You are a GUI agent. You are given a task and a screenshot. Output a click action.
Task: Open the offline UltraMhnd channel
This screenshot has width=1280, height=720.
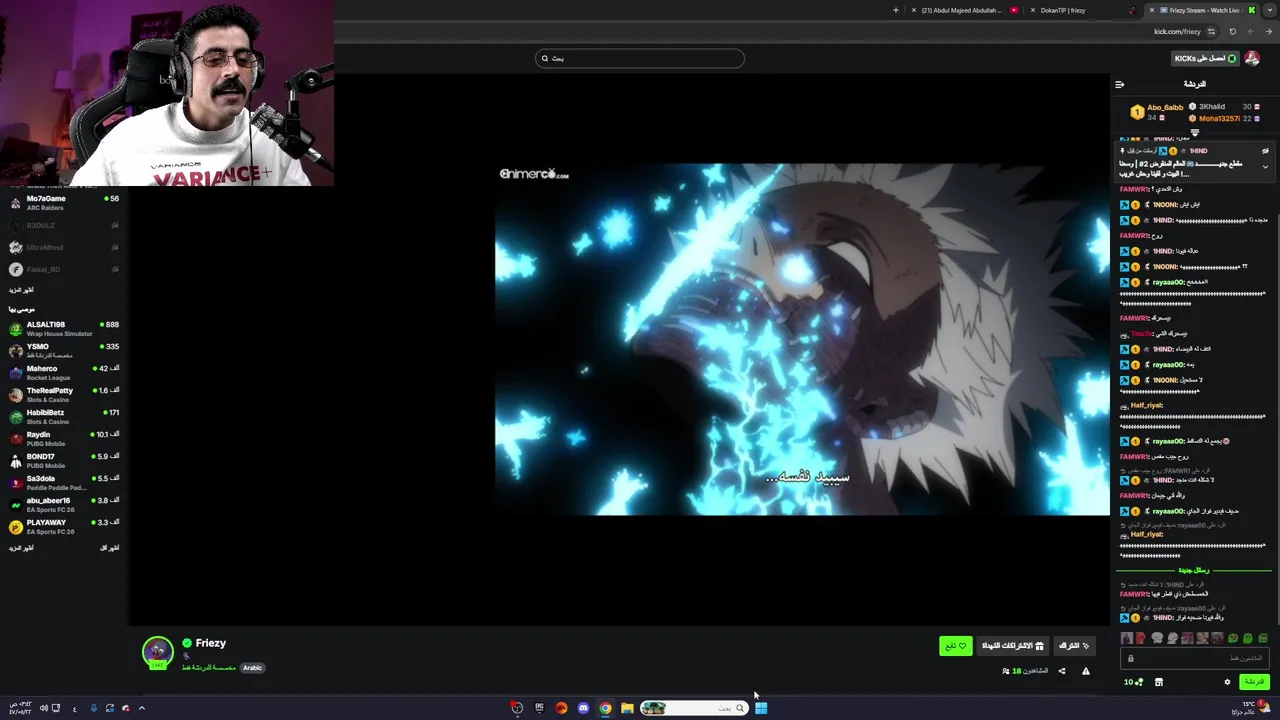[x=64, y=247]
